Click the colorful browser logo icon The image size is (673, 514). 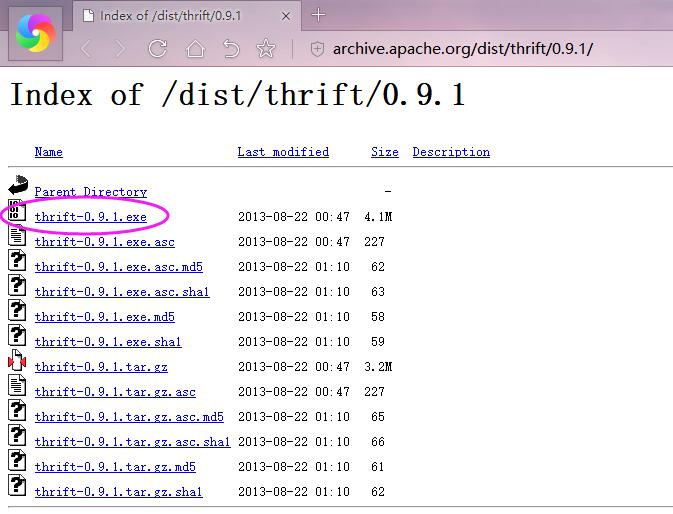(36, 33)
